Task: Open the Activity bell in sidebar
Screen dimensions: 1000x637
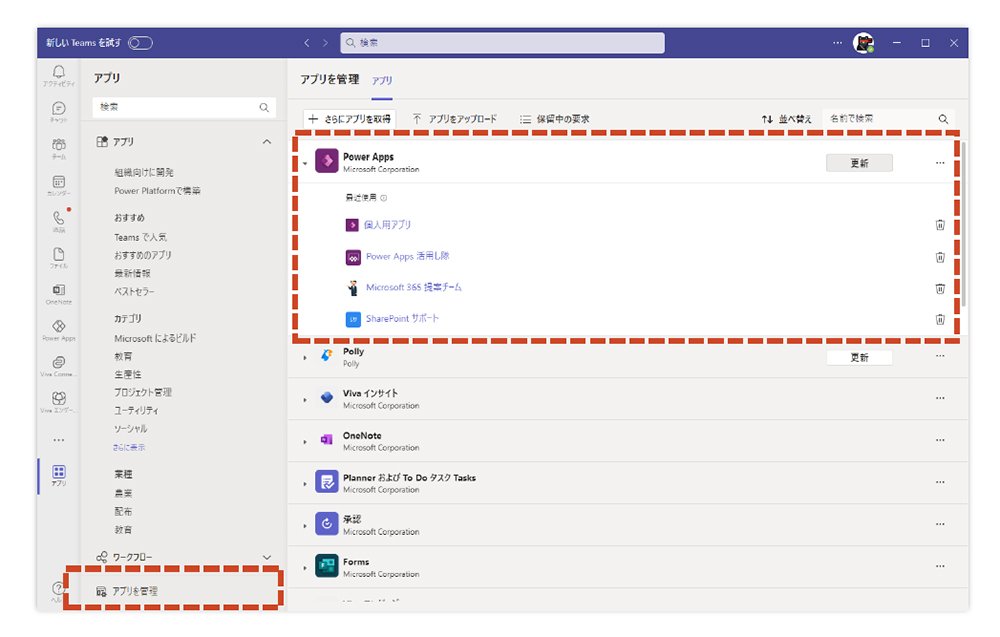Action: (59, 75)
